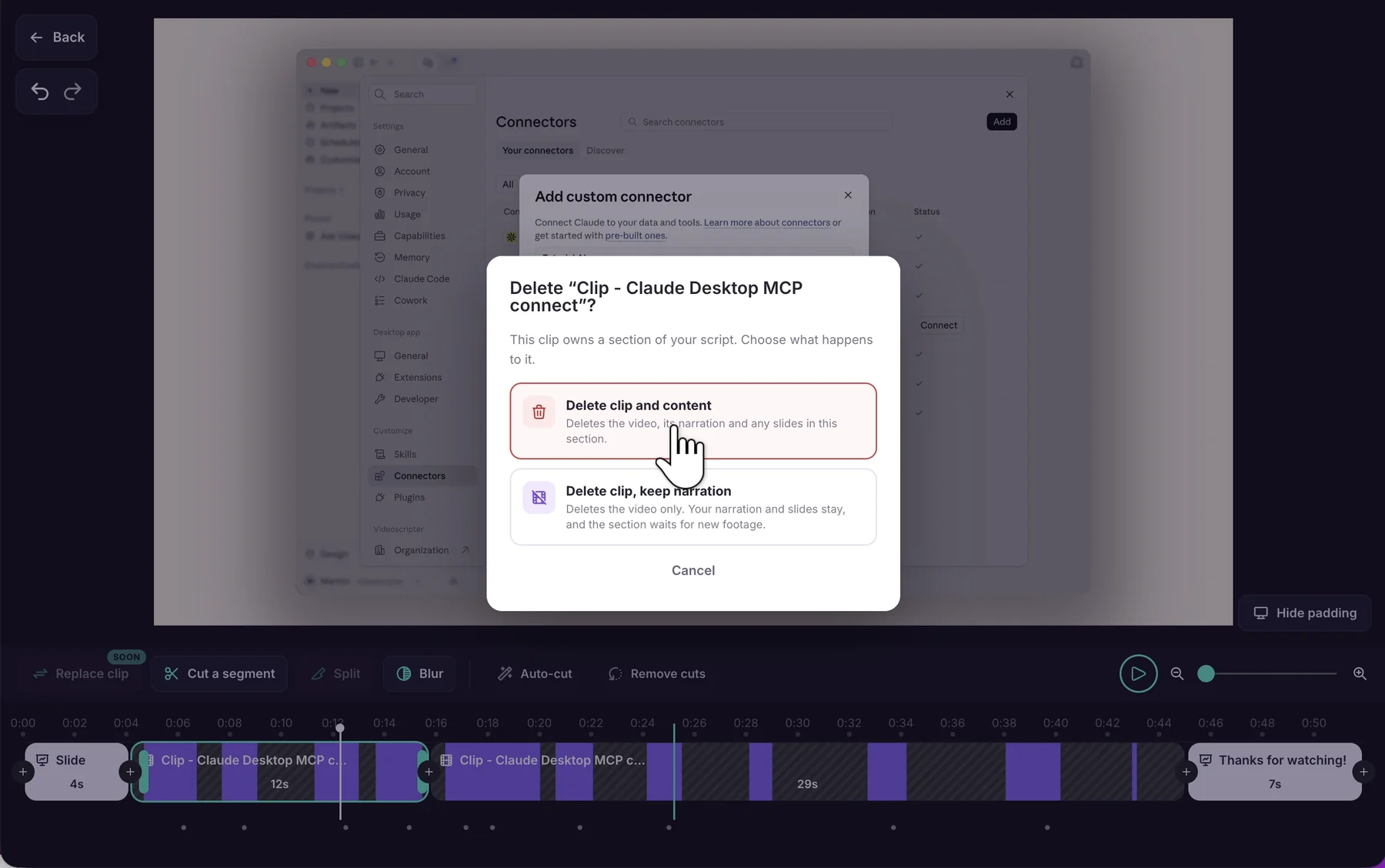1385x868 pixels.
Task: Select the 12s Claude Desktop MCP clip
Action: coord(280,771)
